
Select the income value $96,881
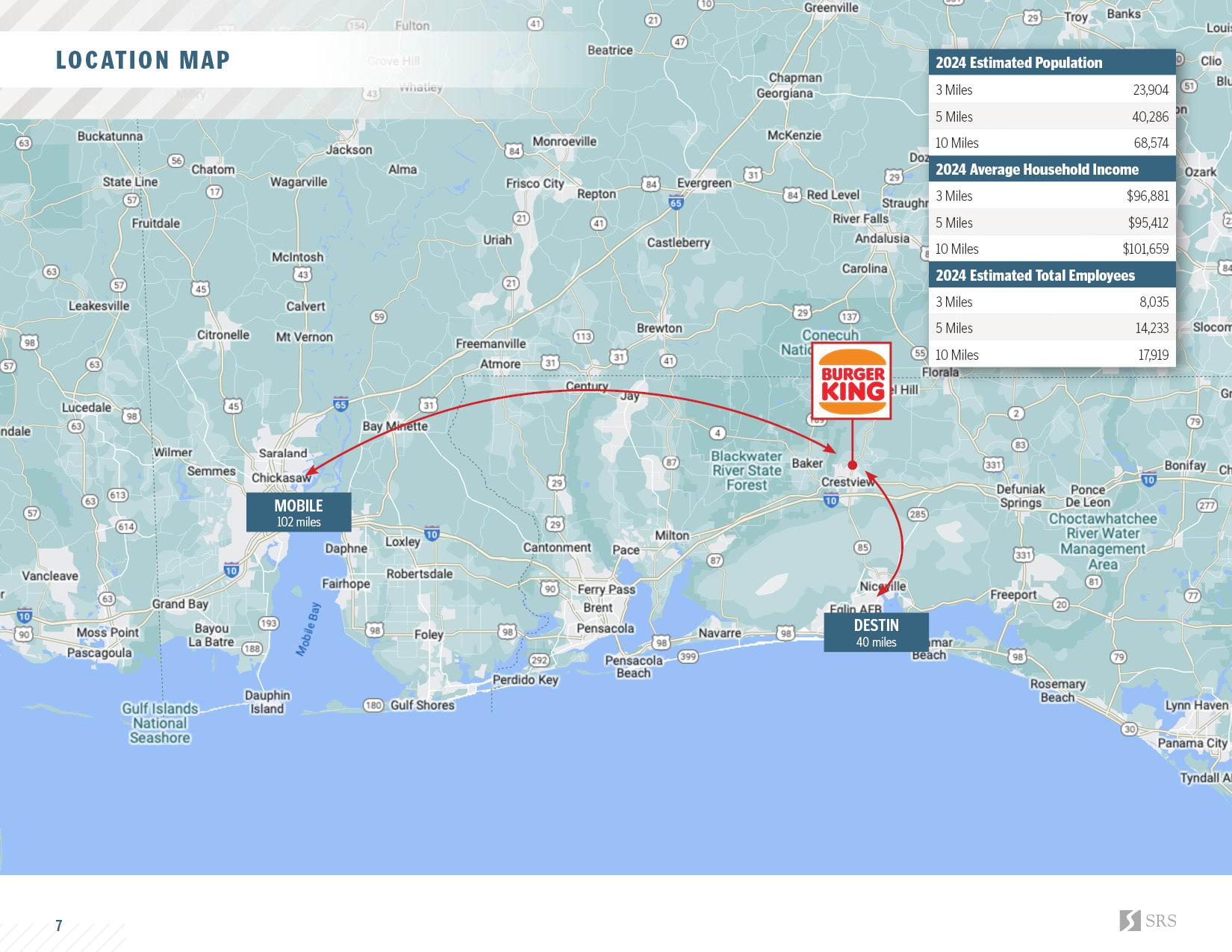coord(1148,196)
